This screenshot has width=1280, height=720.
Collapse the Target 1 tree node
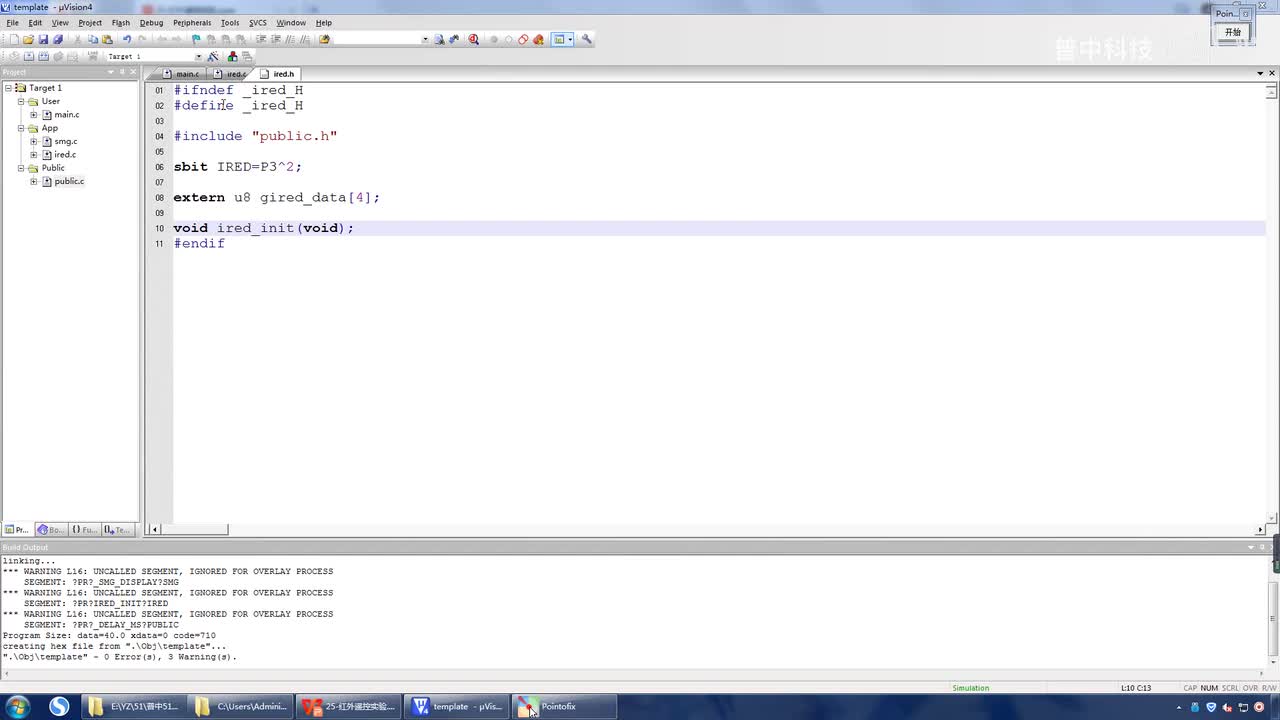(8, 88)
